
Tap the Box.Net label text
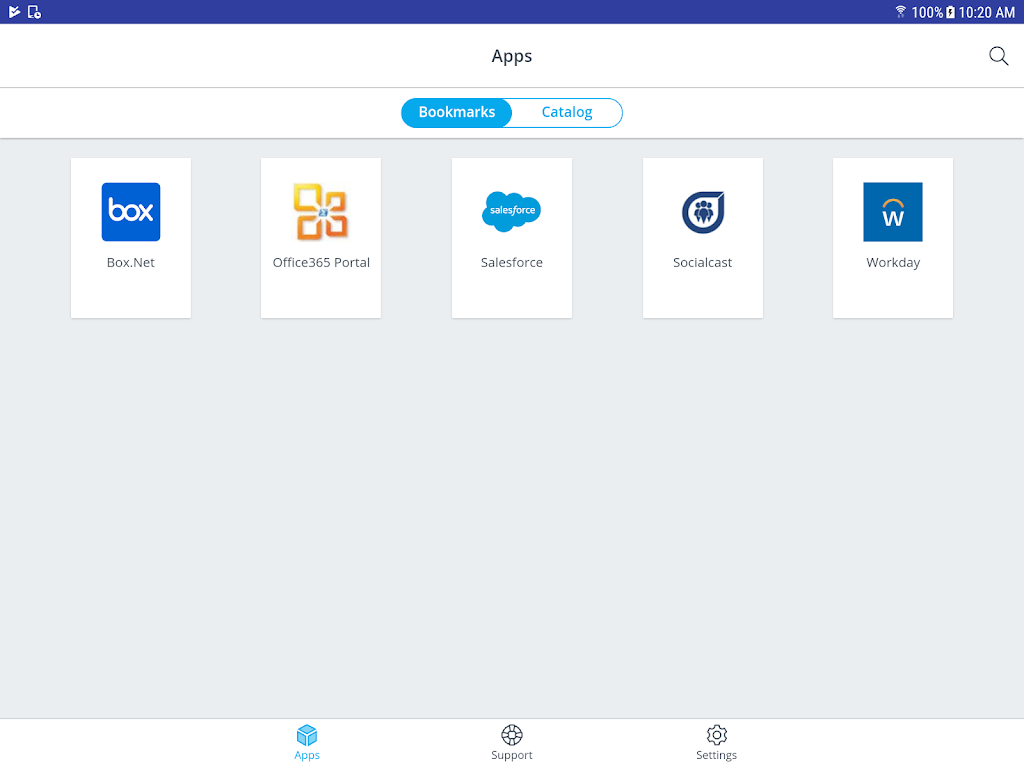tap(131, 263)
